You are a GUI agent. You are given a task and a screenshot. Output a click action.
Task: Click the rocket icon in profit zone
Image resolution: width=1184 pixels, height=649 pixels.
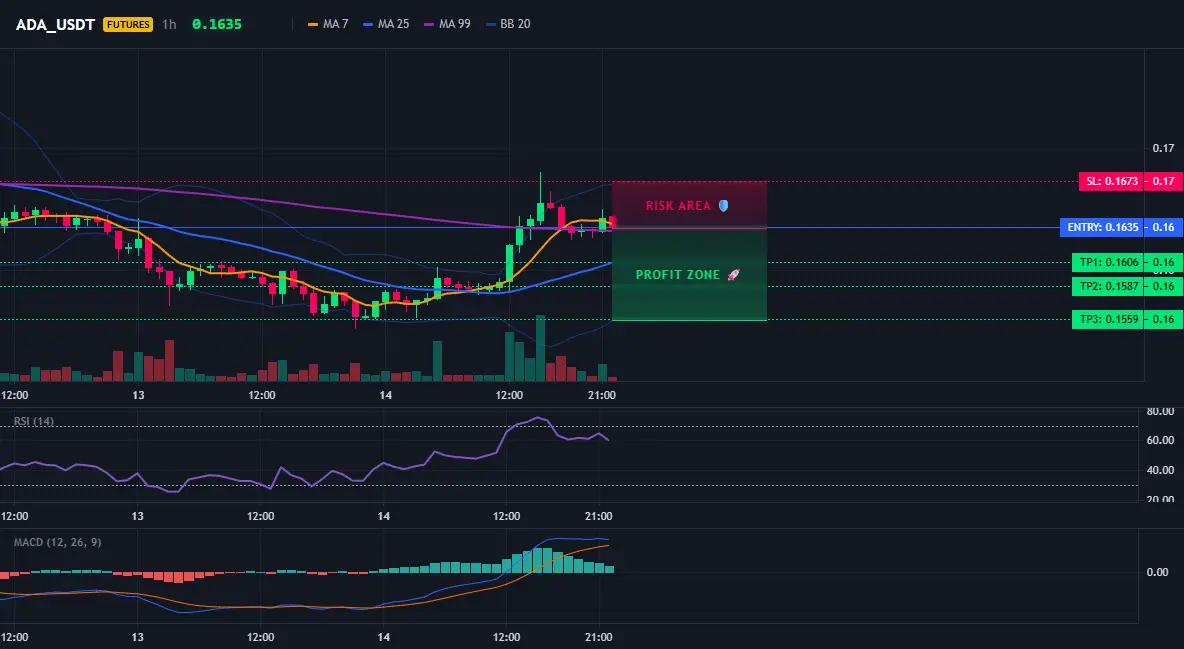pos(733,275)
